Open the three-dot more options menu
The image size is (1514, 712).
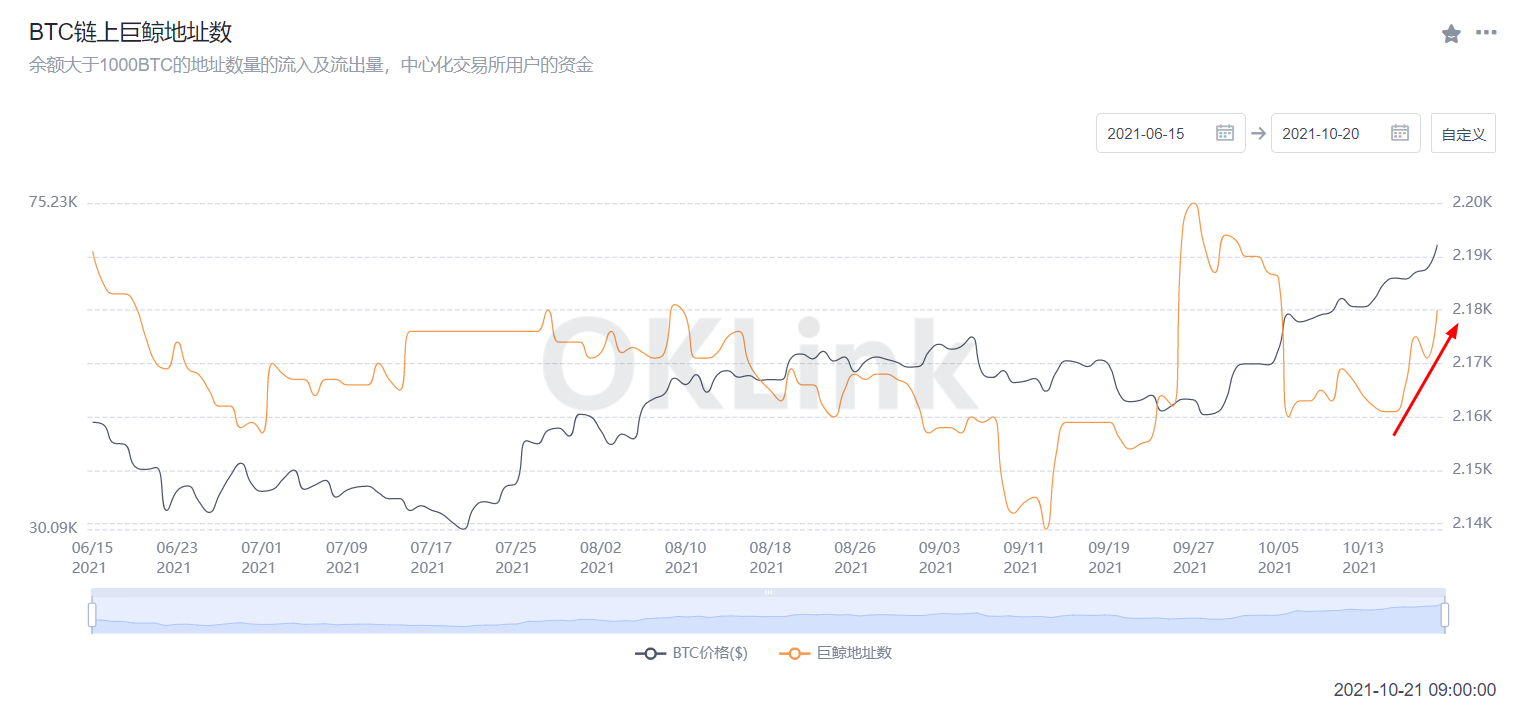1487,33
